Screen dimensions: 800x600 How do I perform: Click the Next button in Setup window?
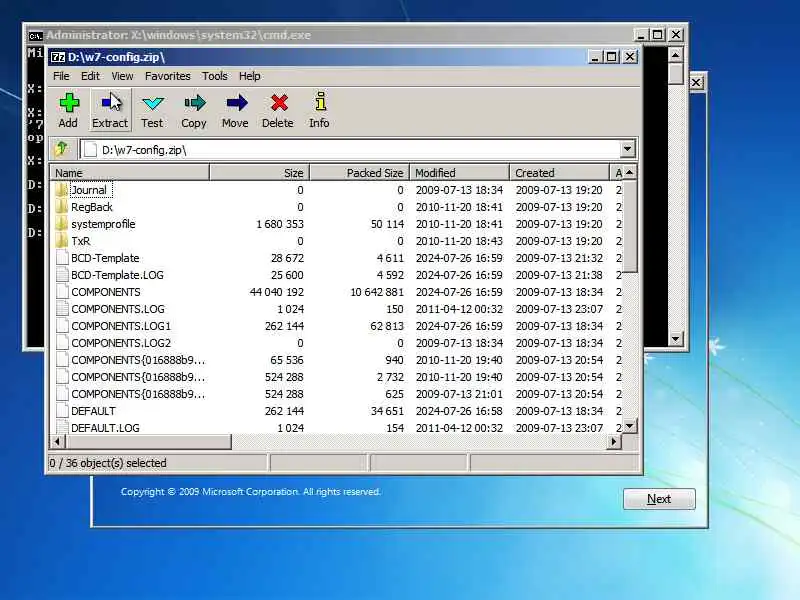pos(659,499)
